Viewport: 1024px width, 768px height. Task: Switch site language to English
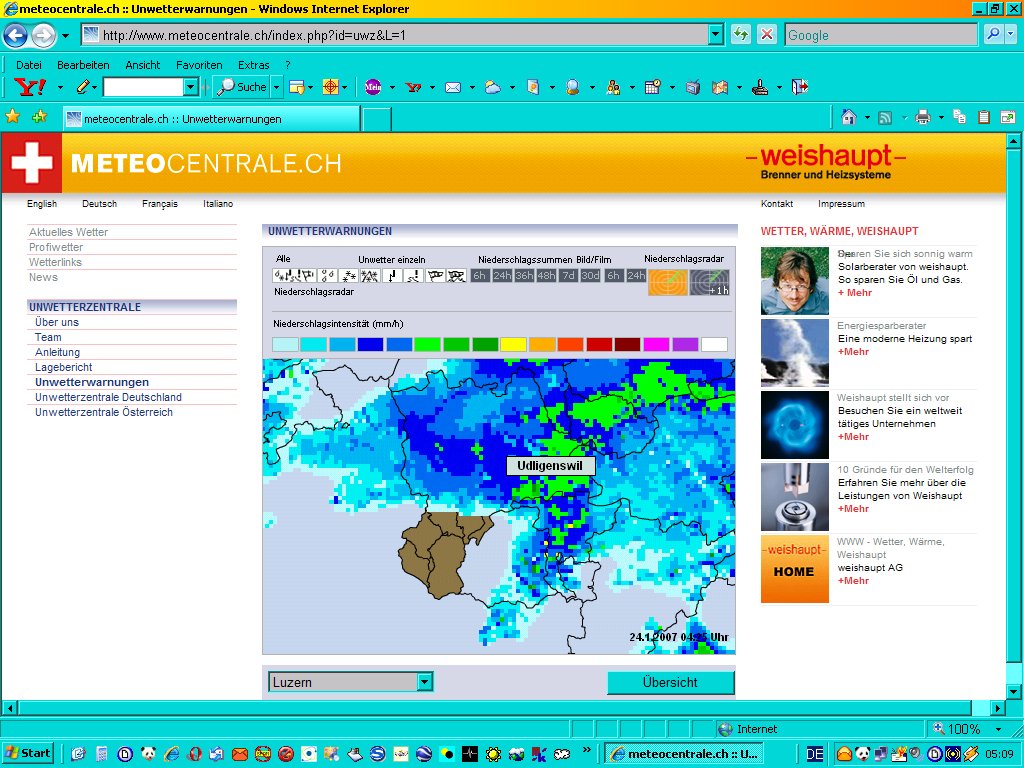pos(42,204)
